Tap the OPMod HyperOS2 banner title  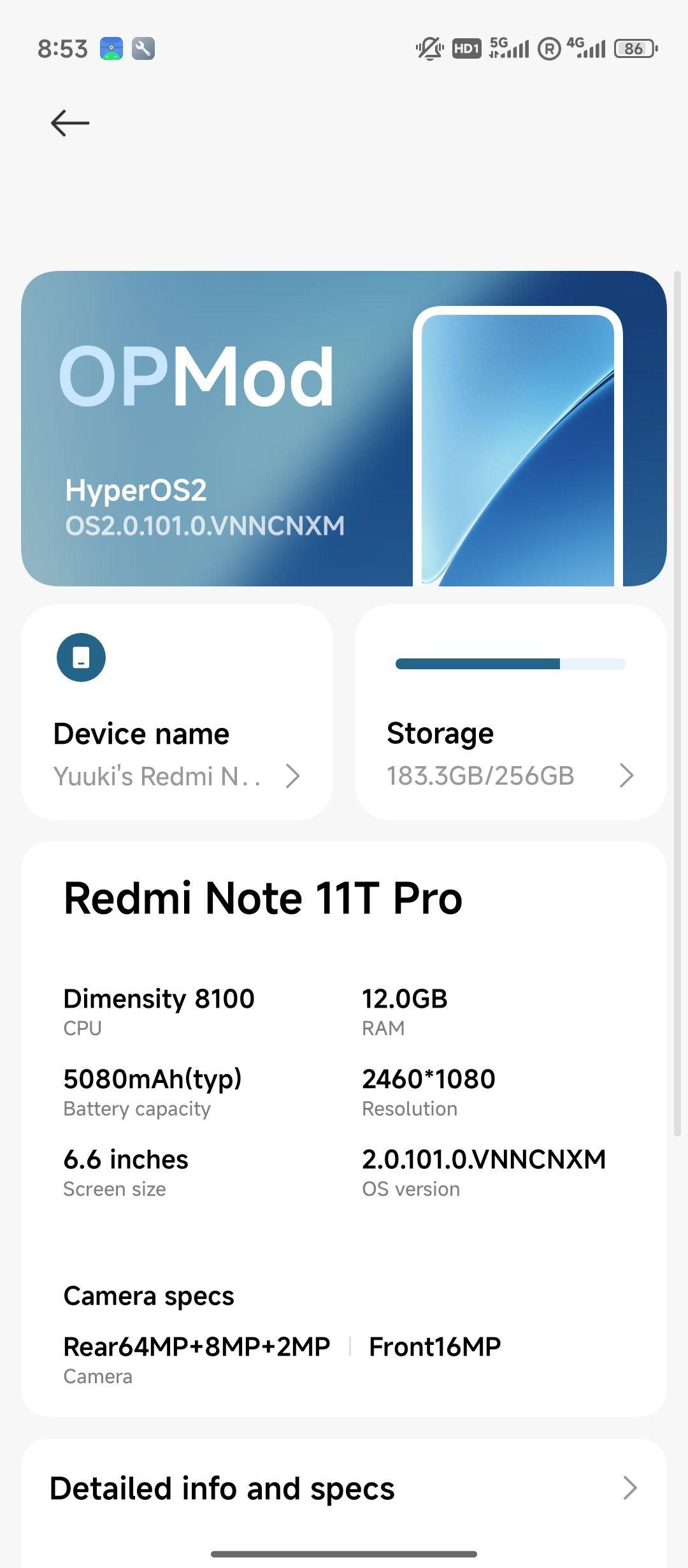(196, 376)
